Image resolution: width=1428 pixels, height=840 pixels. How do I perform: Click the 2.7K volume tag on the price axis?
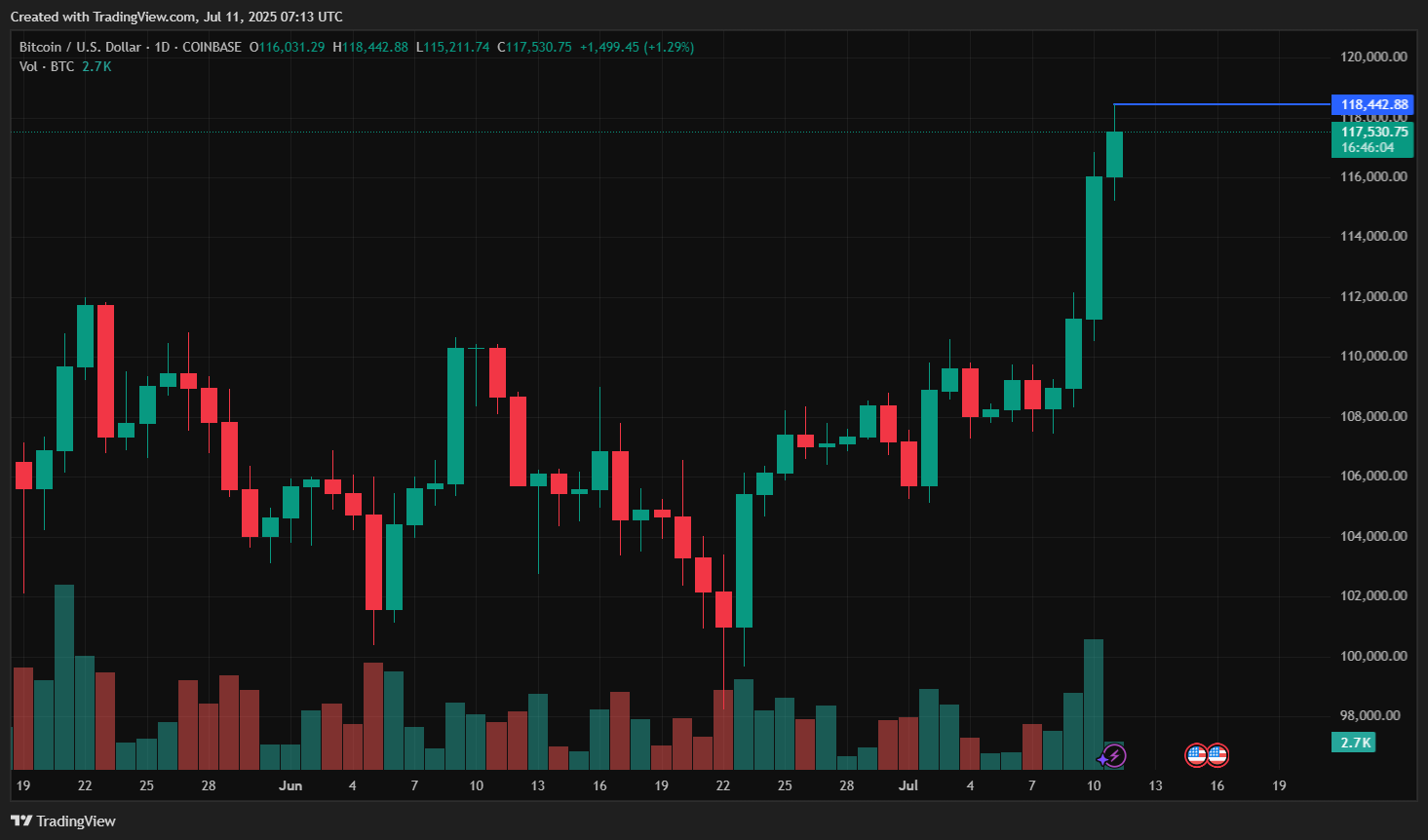point(1354,743)
